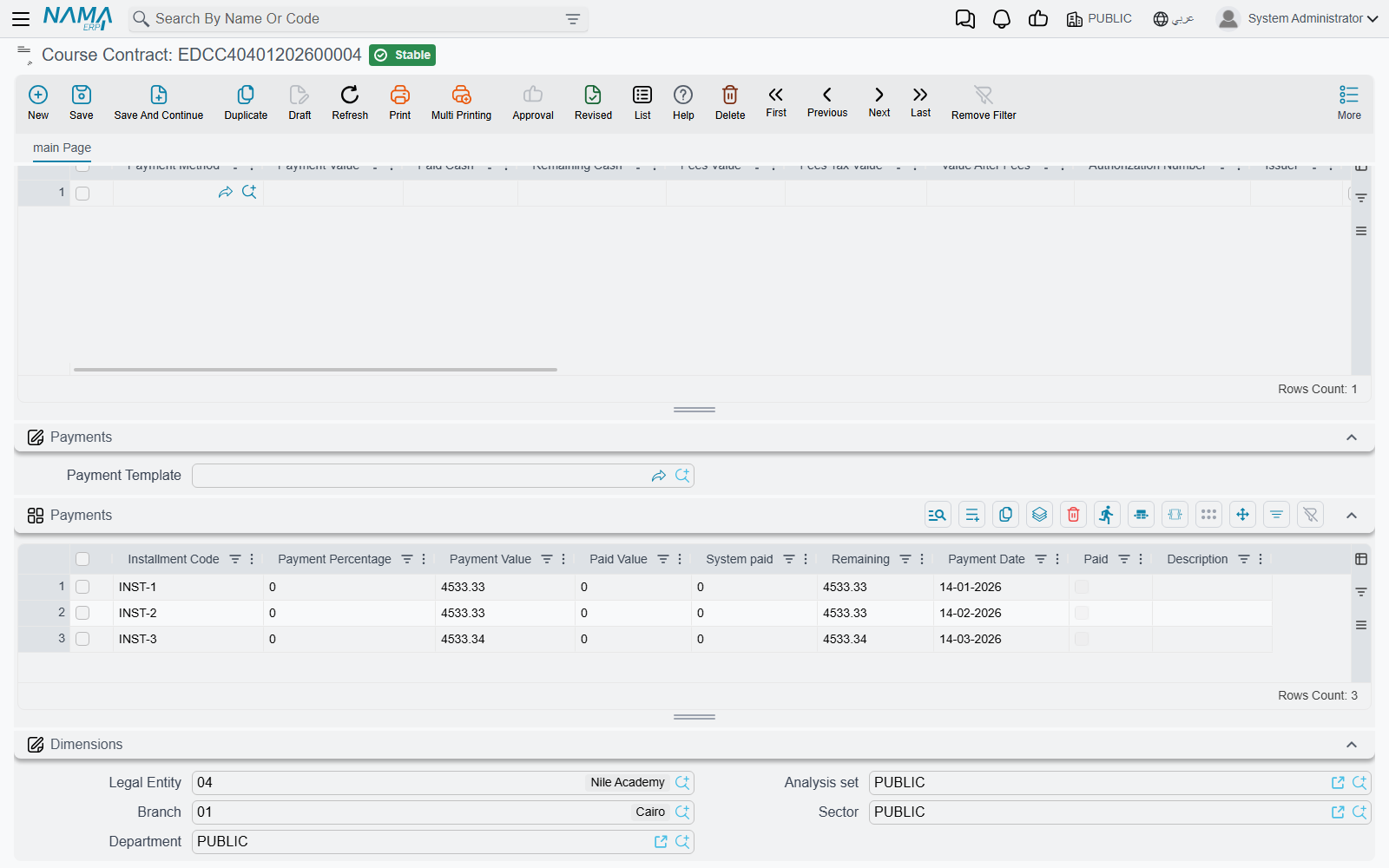Screen dimensions: 1389x868
Task: Open Payment Date column filter
Action: (x=1041, y=559)
